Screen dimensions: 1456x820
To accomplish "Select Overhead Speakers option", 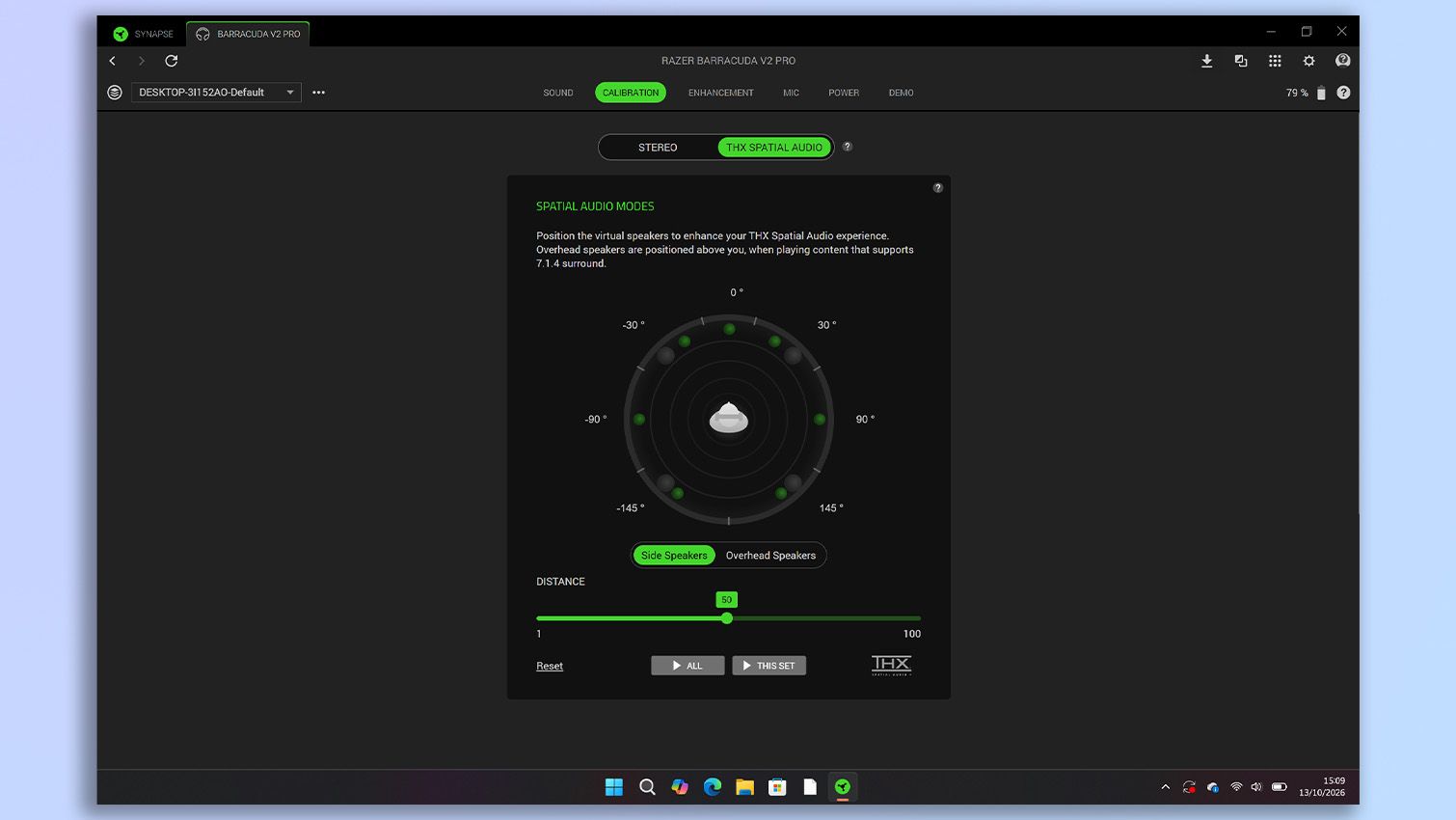I will pyautogui.click(x=770, y=556).
